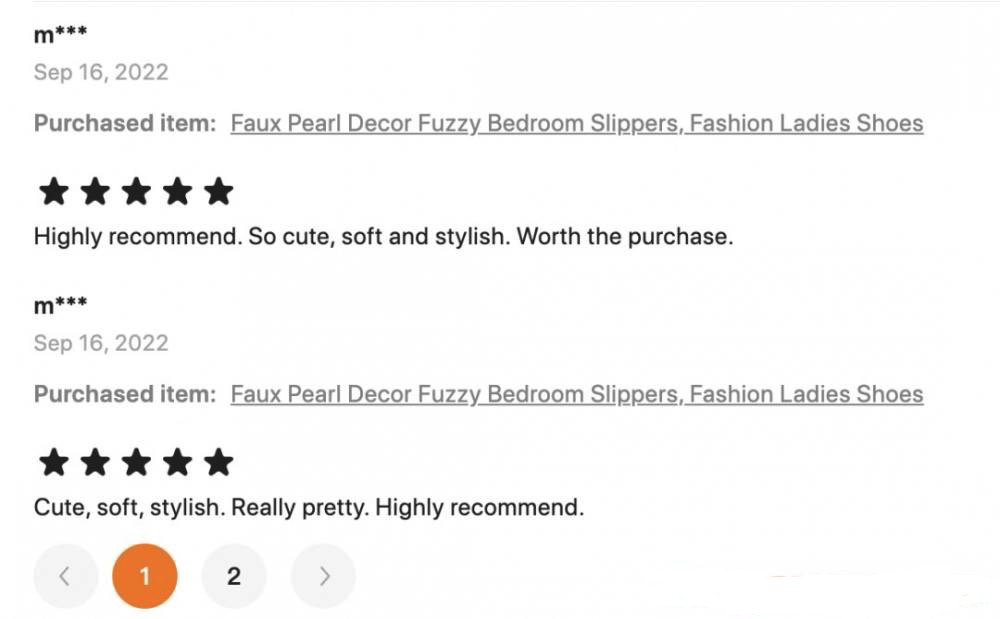
Task: Click the first star in the top review's rating
Action: [53, 191]
